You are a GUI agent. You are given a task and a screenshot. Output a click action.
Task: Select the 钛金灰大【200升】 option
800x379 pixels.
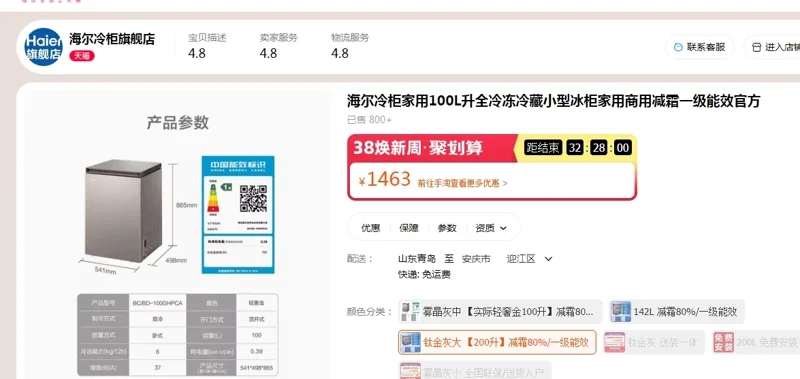tap(497, 342)
